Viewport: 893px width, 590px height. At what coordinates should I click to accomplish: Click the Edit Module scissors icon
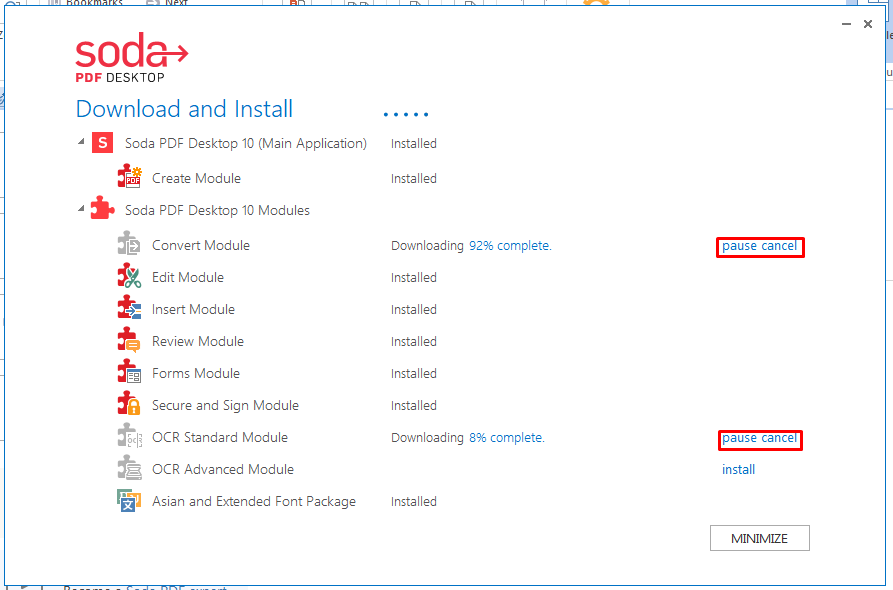(129, 276)
